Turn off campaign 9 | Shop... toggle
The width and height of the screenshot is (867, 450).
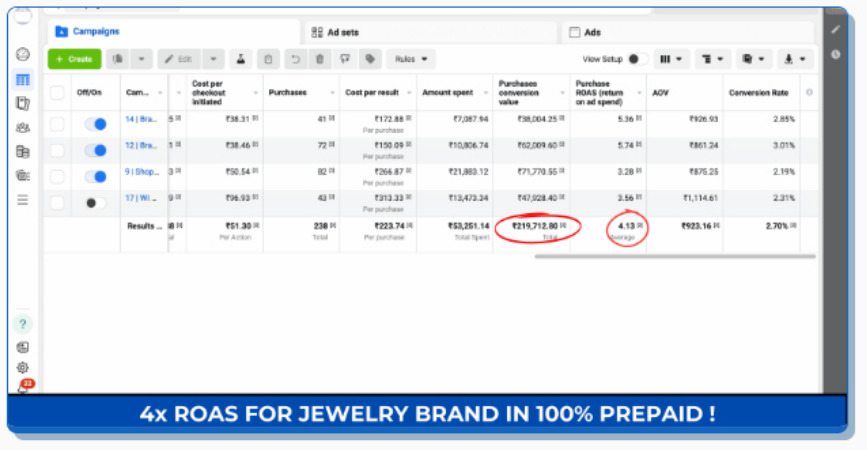coord(96,177)
